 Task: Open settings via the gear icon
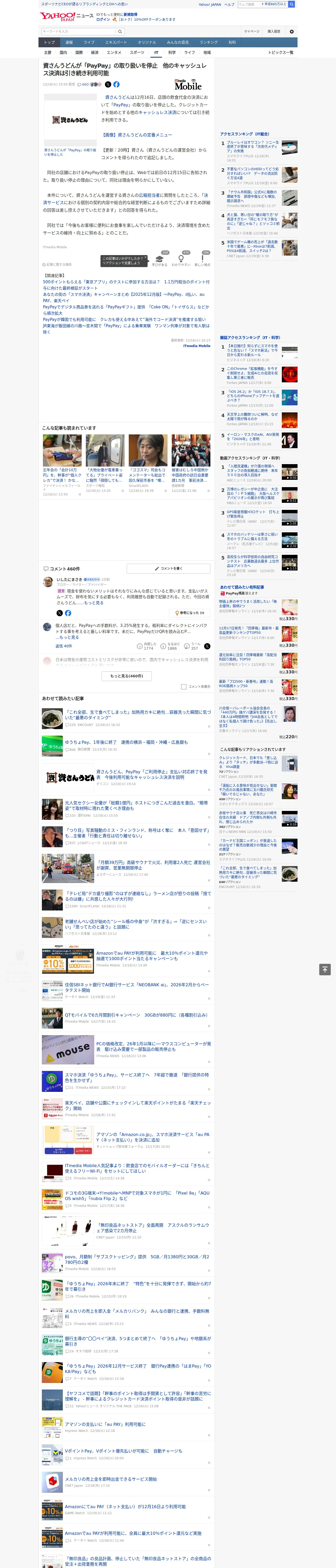(x=292, y=31)
